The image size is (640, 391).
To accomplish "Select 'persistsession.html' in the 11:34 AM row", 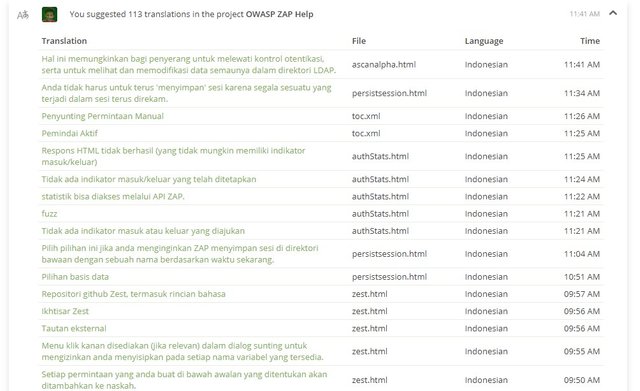I will click(x=389, y=93).
